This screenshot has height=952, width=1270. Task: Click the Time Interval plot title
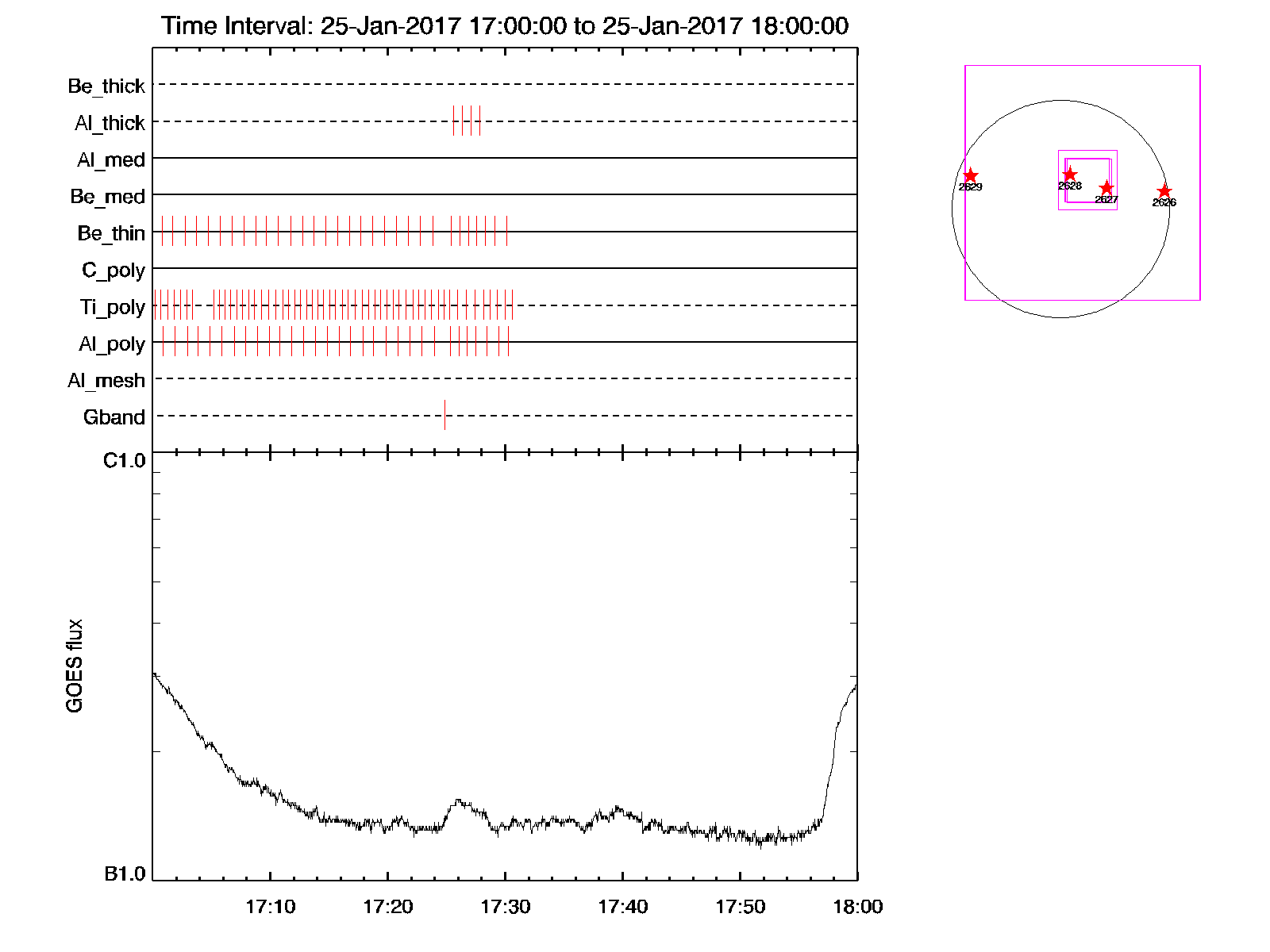505,26
